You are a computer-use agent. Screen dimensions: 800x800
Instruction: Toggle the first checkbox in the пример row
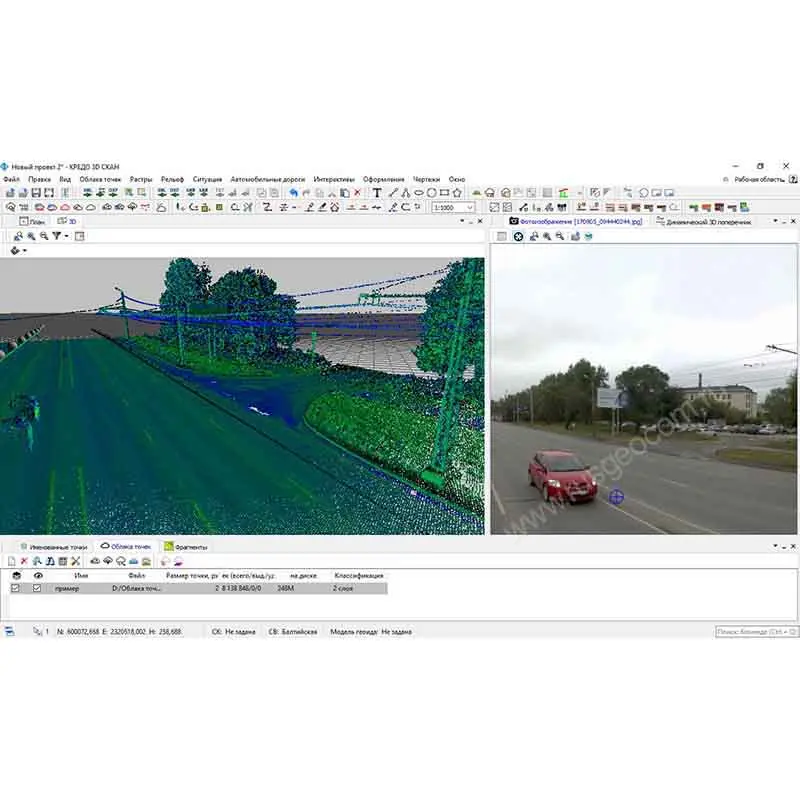(x=15, y=589)
